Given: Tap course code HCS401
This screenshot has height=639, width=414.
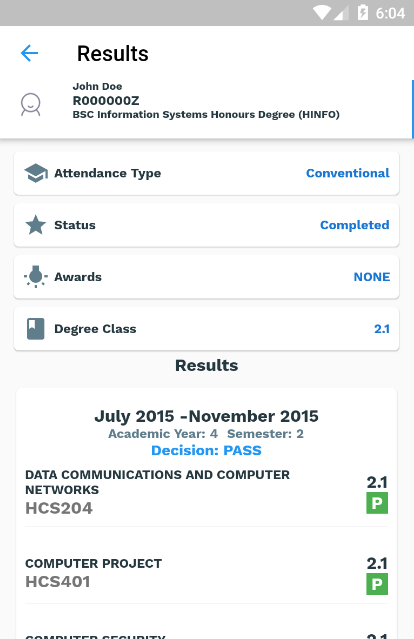Looking at the screenshot, I should pyautogui.click(x=57, y=582).
